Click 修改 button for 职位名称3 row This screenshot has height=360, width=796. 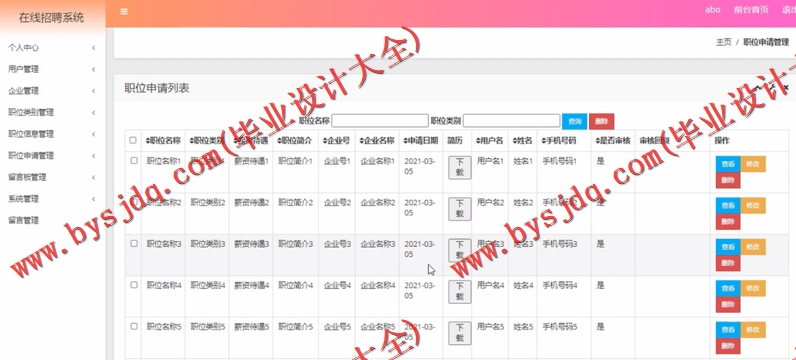(753, 247)
